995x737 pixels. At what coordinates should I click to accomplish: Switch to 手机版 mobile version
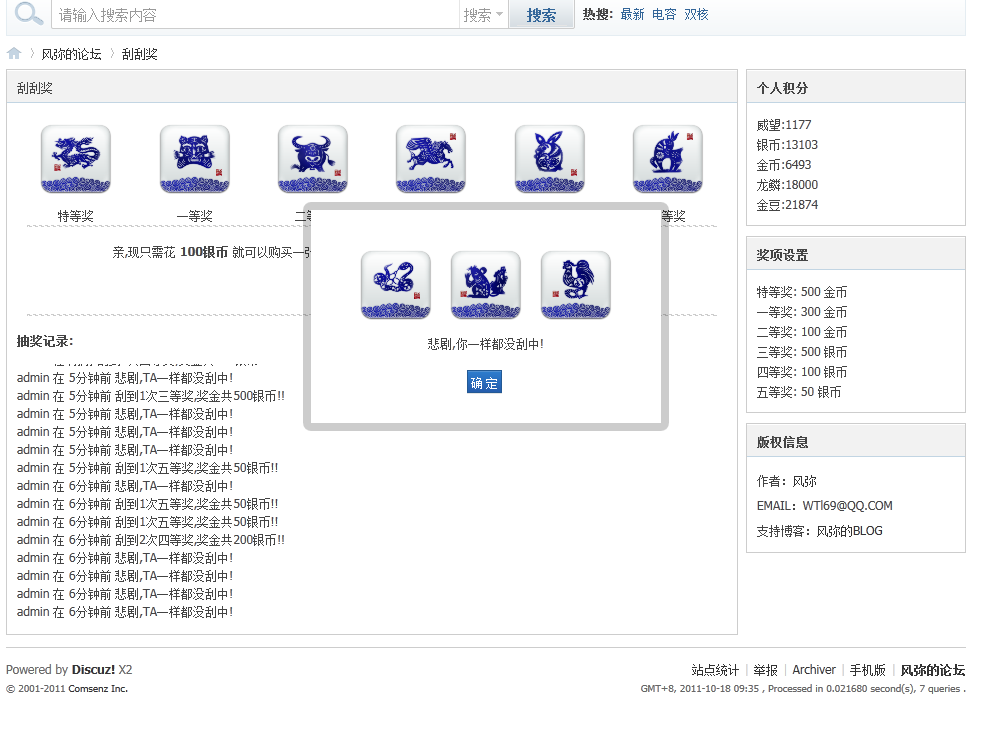point(867,670)
